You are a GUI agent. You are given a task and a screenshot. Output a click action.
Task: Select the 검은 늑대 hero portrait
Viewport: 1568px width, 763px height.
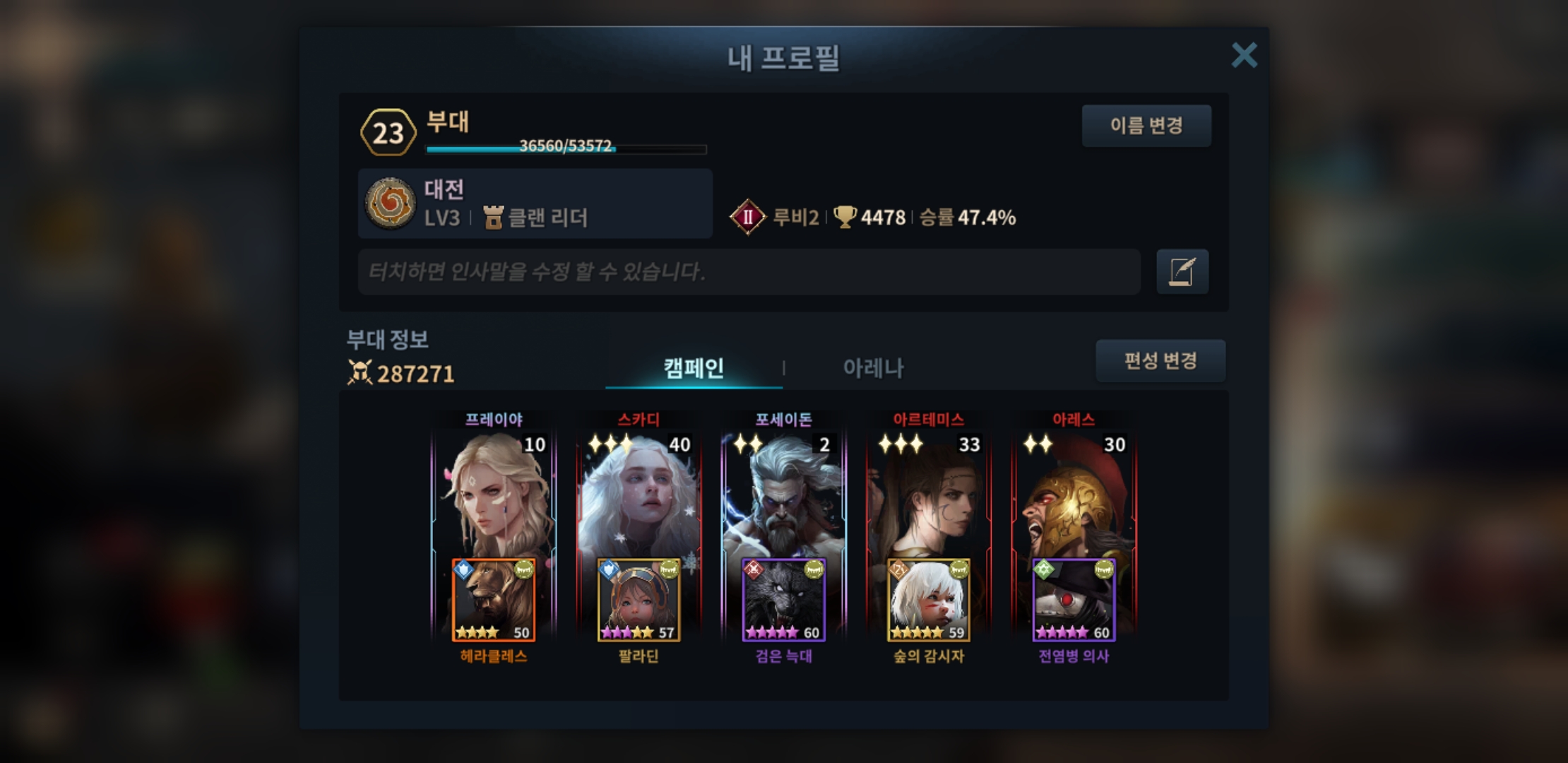[784, 600]
